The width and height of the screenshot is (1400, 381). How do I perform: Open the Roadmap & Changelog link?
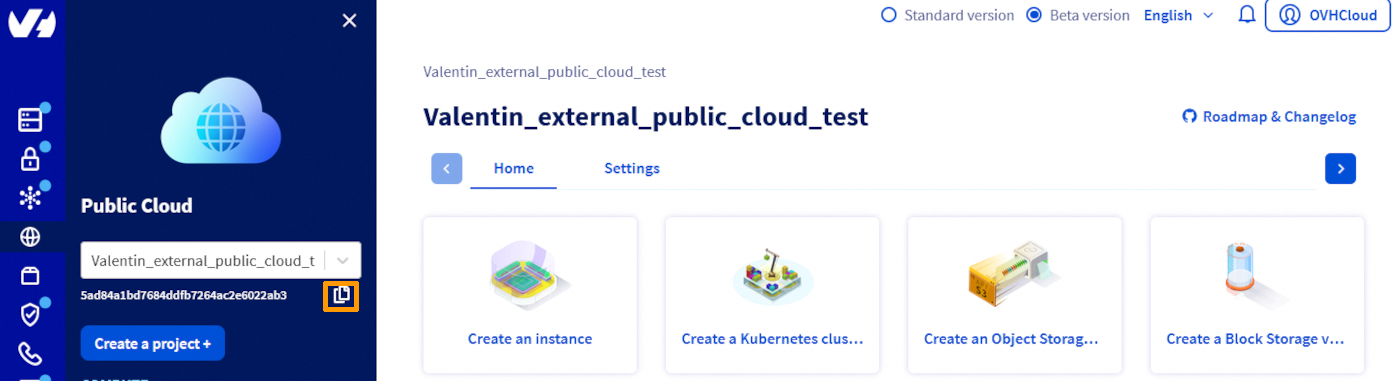click(x=1269, y=117)
